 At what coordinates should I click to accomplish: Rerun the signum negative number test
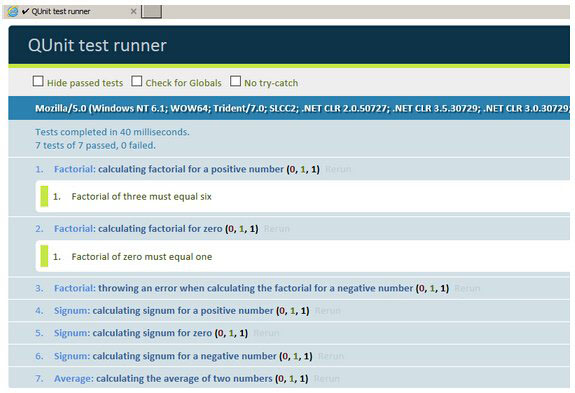[x=331, y=356]
